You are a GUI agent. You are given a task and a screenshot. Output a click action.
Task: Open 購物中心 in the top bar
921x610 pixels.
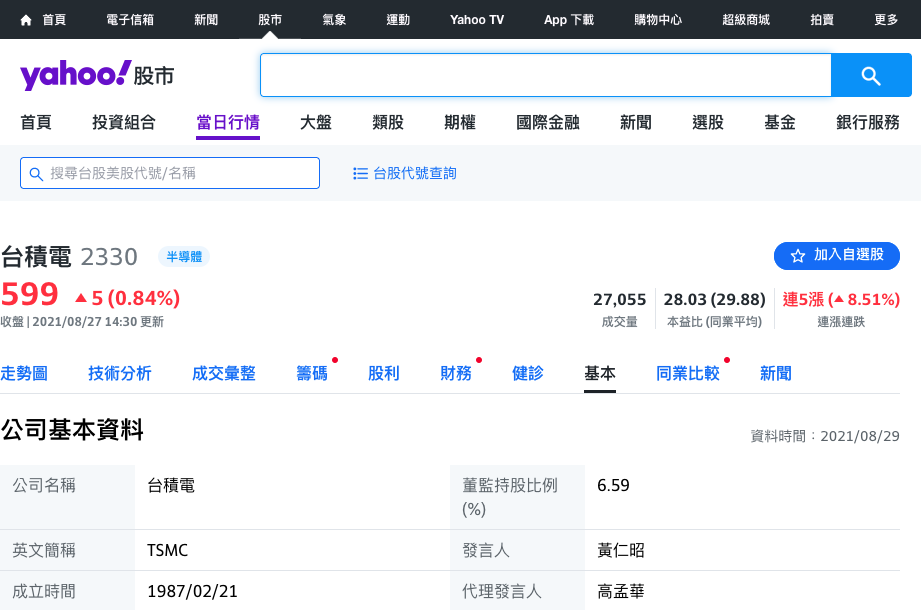point(658,20)
